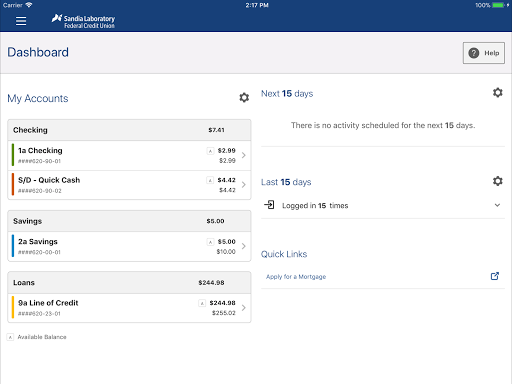Open the Apply for a Mortgage link
The height and width of the screenshot is (384, 512).
pos(296,277)
